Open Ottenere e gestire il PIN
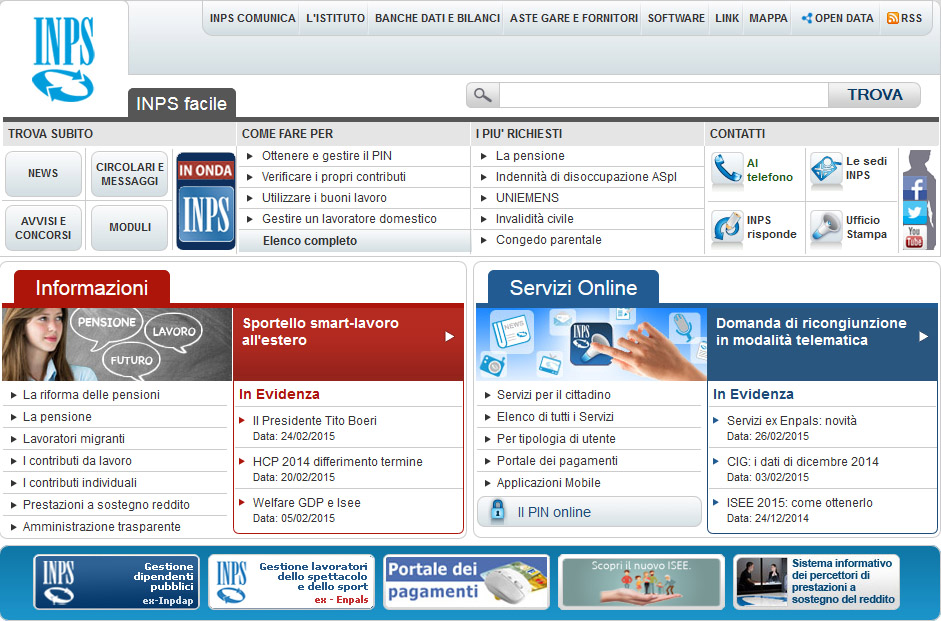Screen dimensions: 941x621 [x=327, y=156]
